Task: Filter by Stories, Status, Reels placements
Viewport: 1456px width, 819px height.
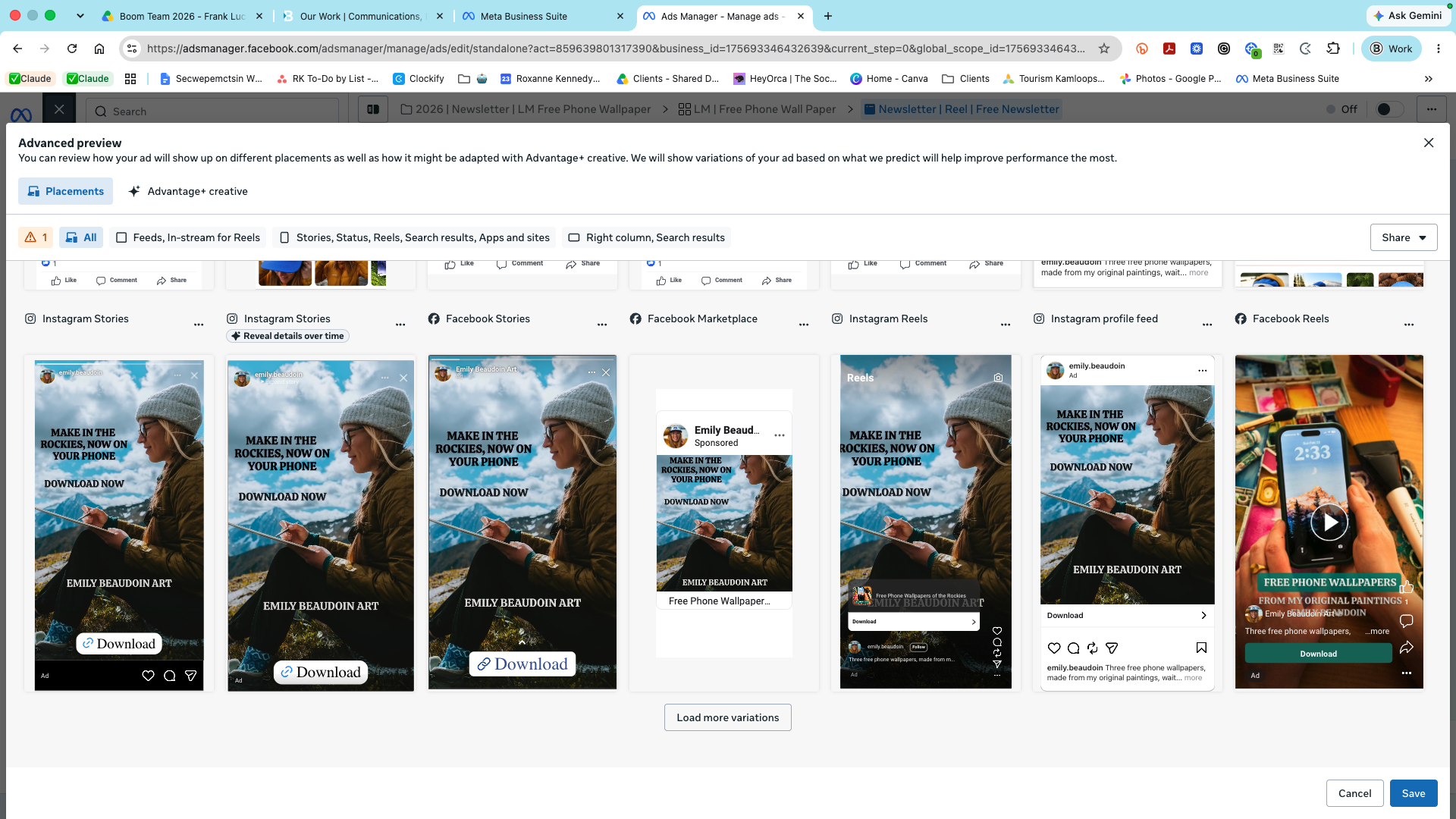Action: (414, 237)
